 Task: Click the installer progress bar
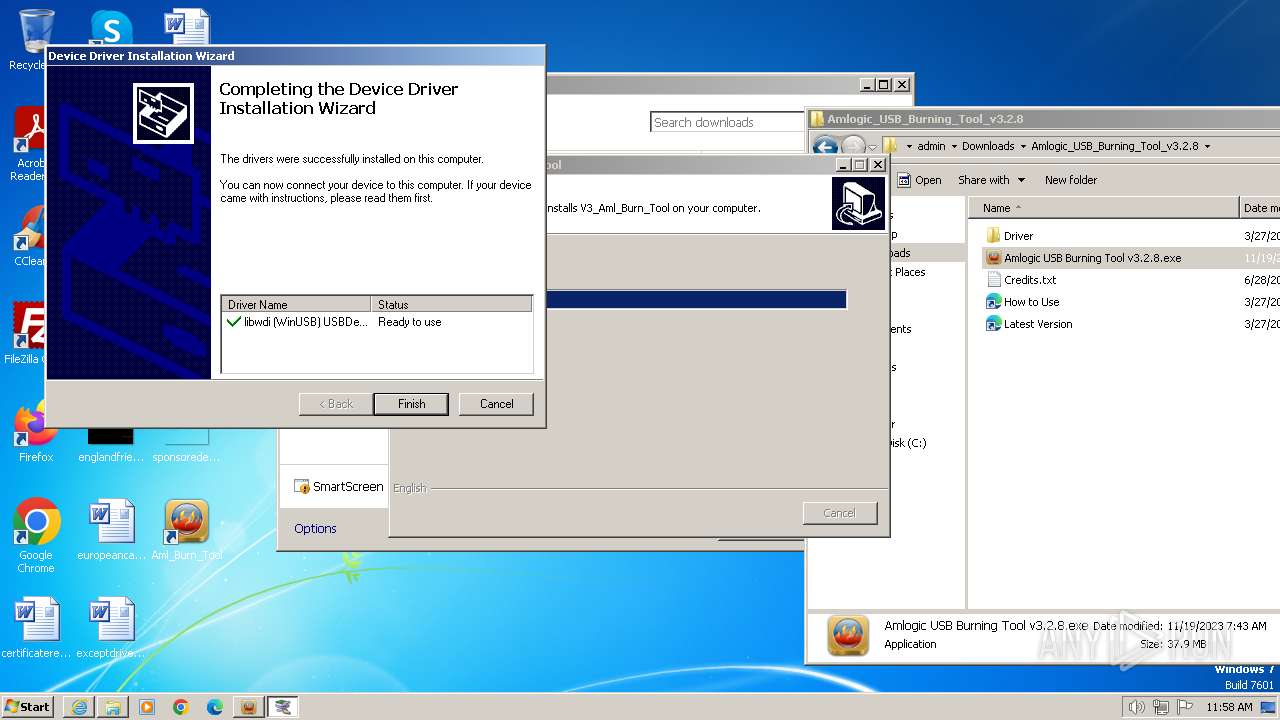pyautogui.click(x=697, y=299)
